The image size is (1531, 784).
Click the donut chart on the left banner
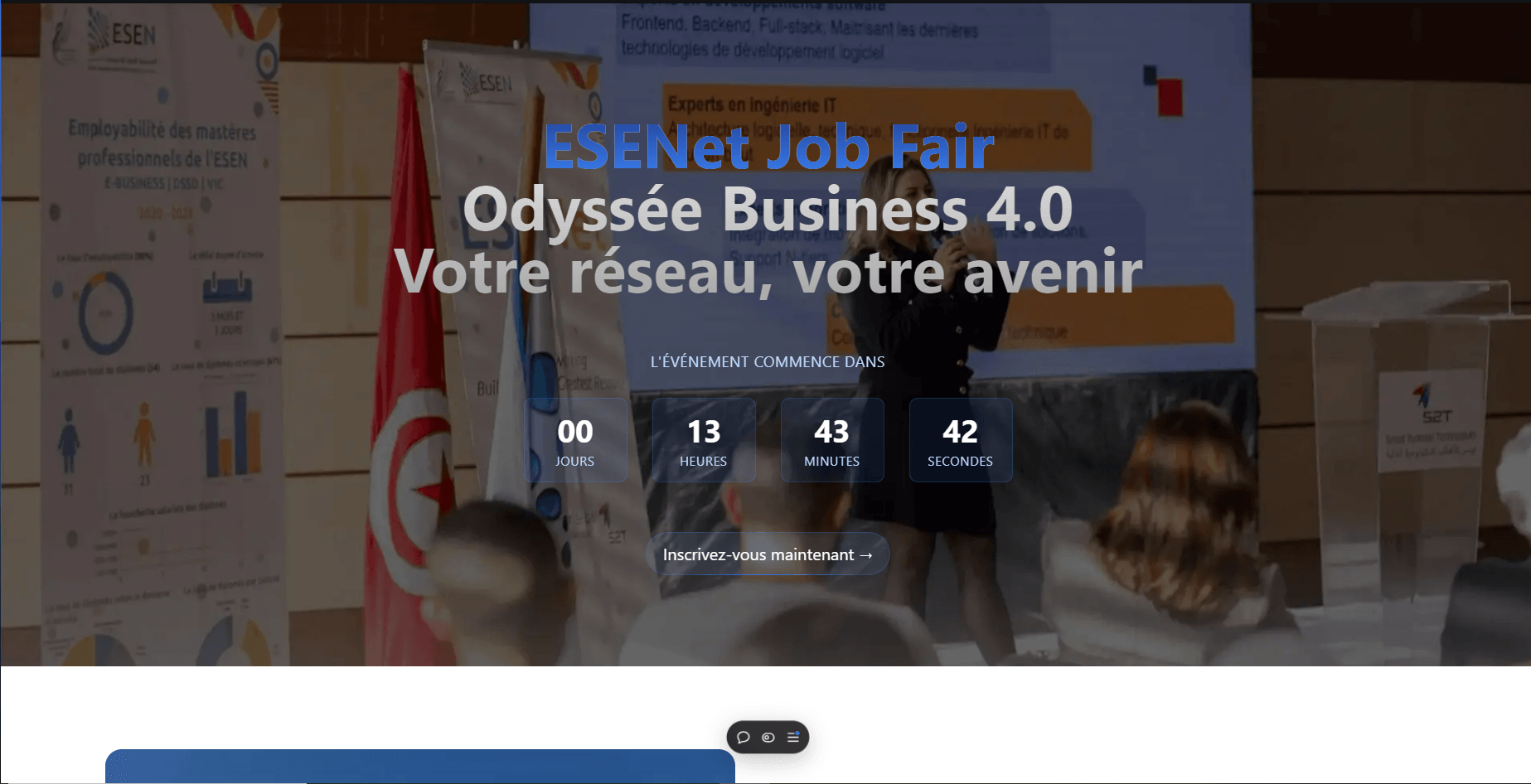click(x=106, y=314)
